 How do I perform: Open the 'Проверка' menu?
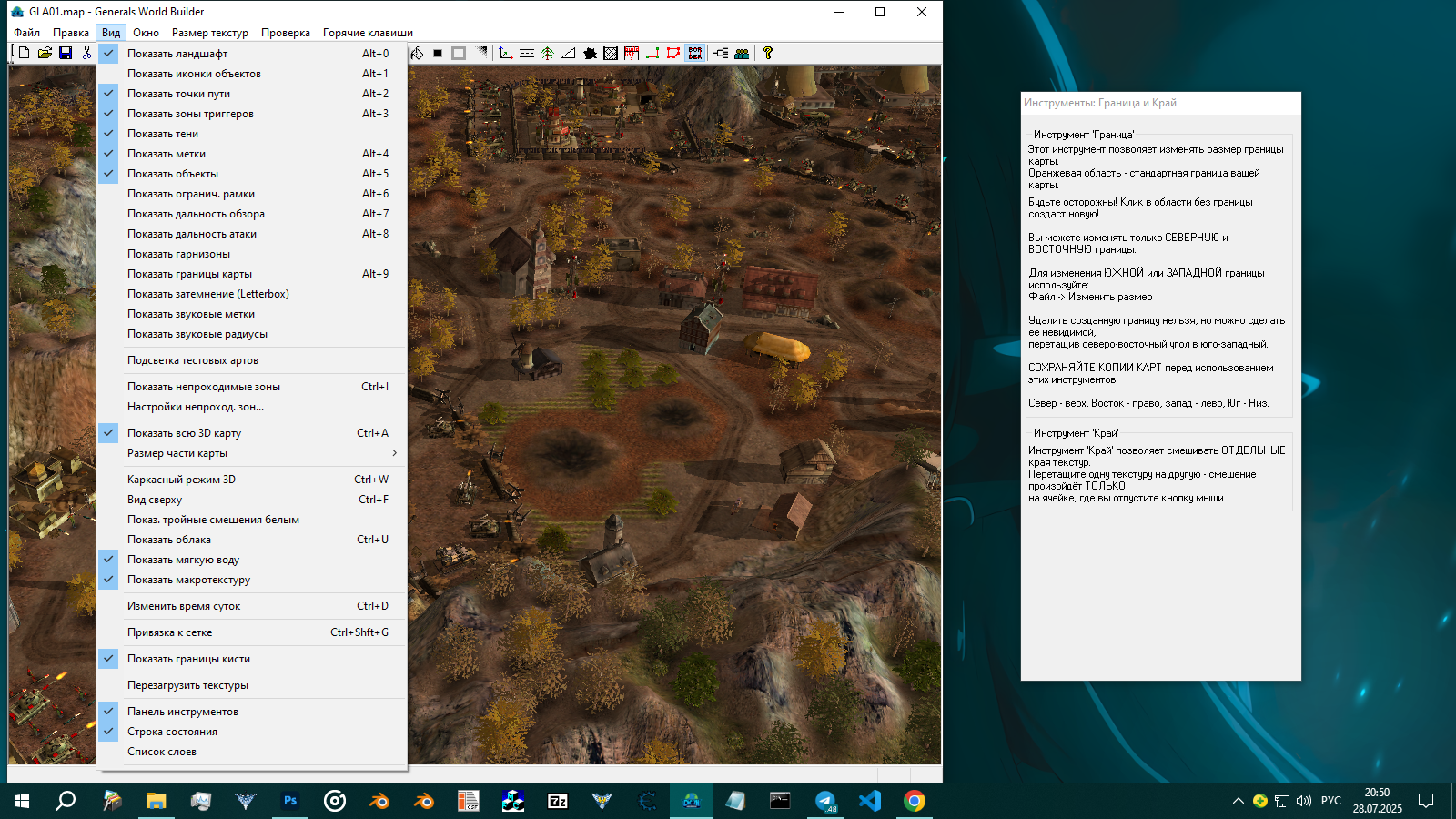[x=286, y=33]
